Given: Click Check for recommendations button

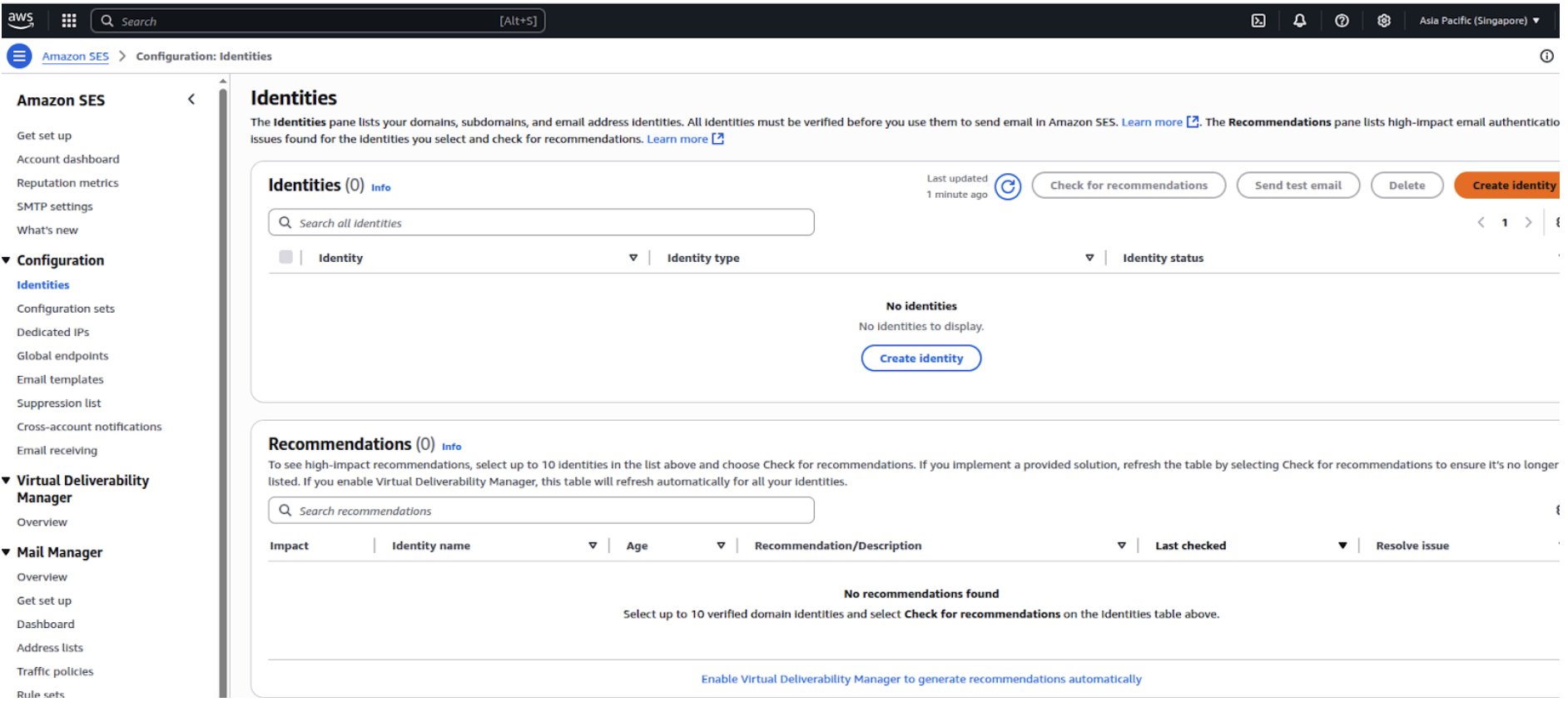Looking at the screenshot, I should point(1129,185).
